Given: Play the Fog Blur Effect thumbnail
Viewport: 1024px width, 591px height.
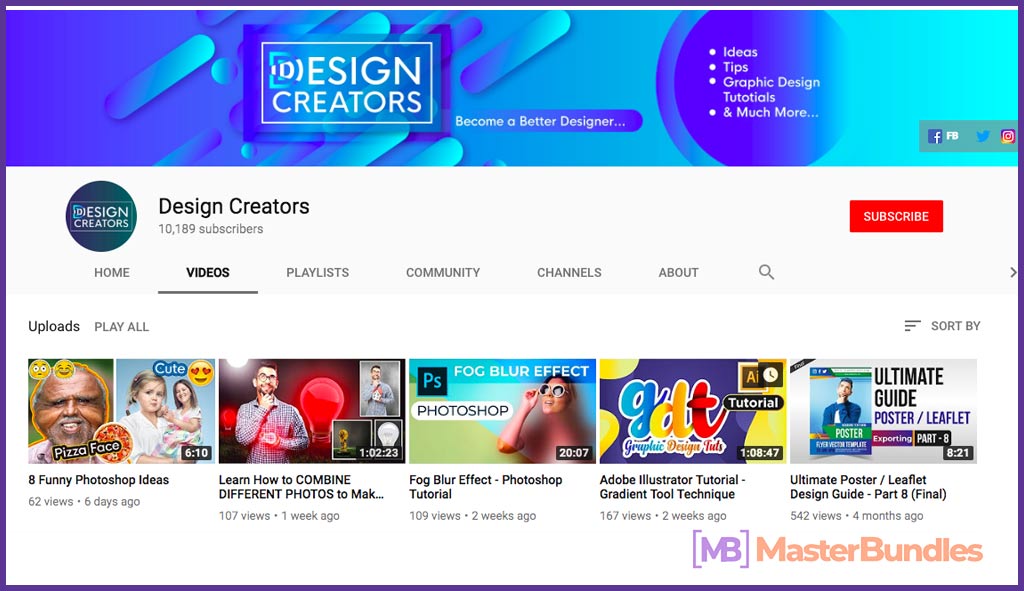Looking at the screenshot, I should (503, 411).
